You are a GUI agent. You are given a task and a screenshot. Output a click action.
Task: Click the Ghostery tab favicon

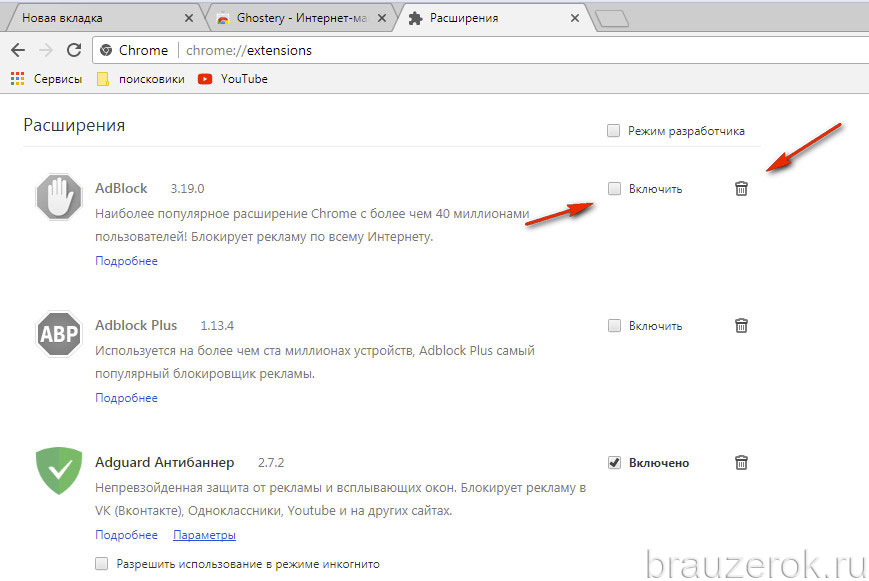point(223,18)
